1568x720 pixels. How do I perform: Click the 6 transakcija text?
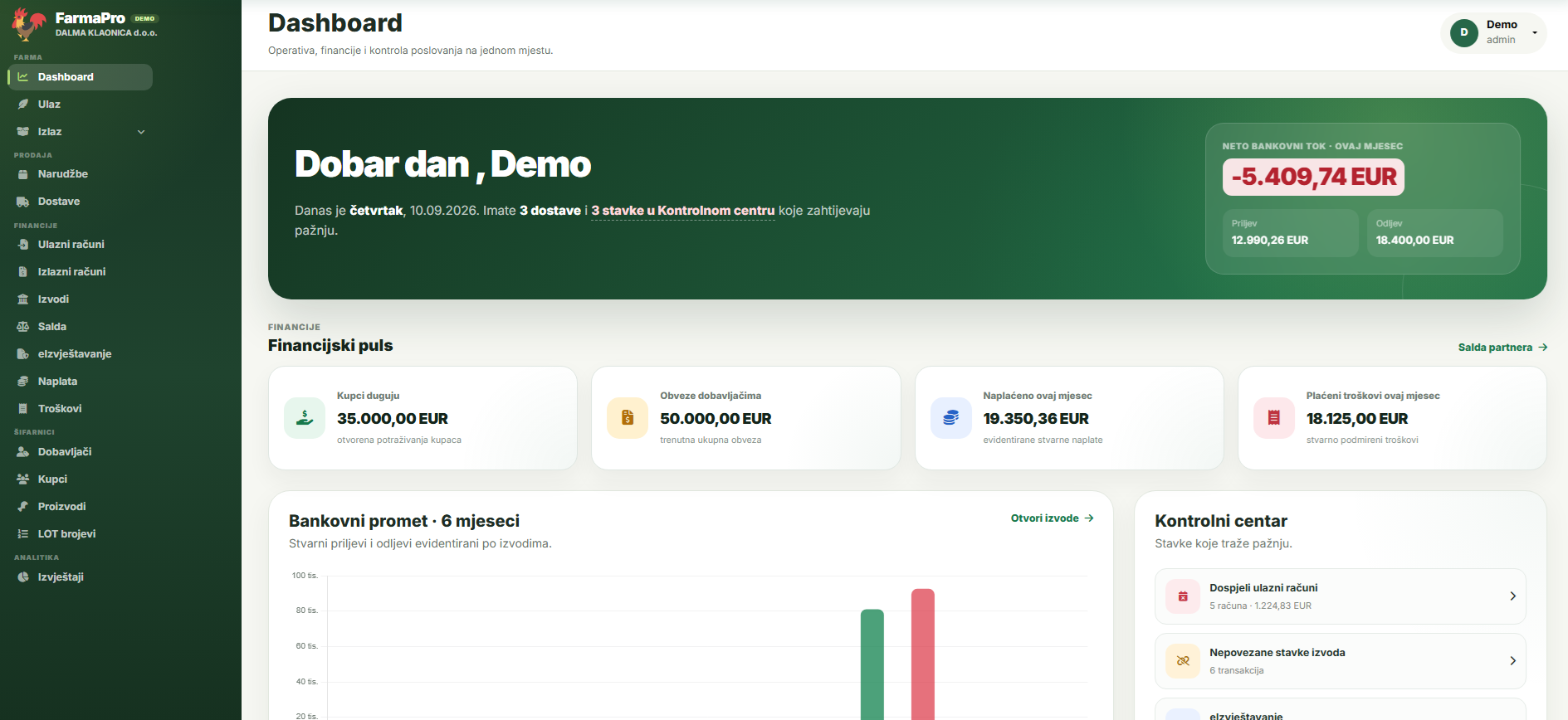pyautogui.click(x=1236, y=671)
